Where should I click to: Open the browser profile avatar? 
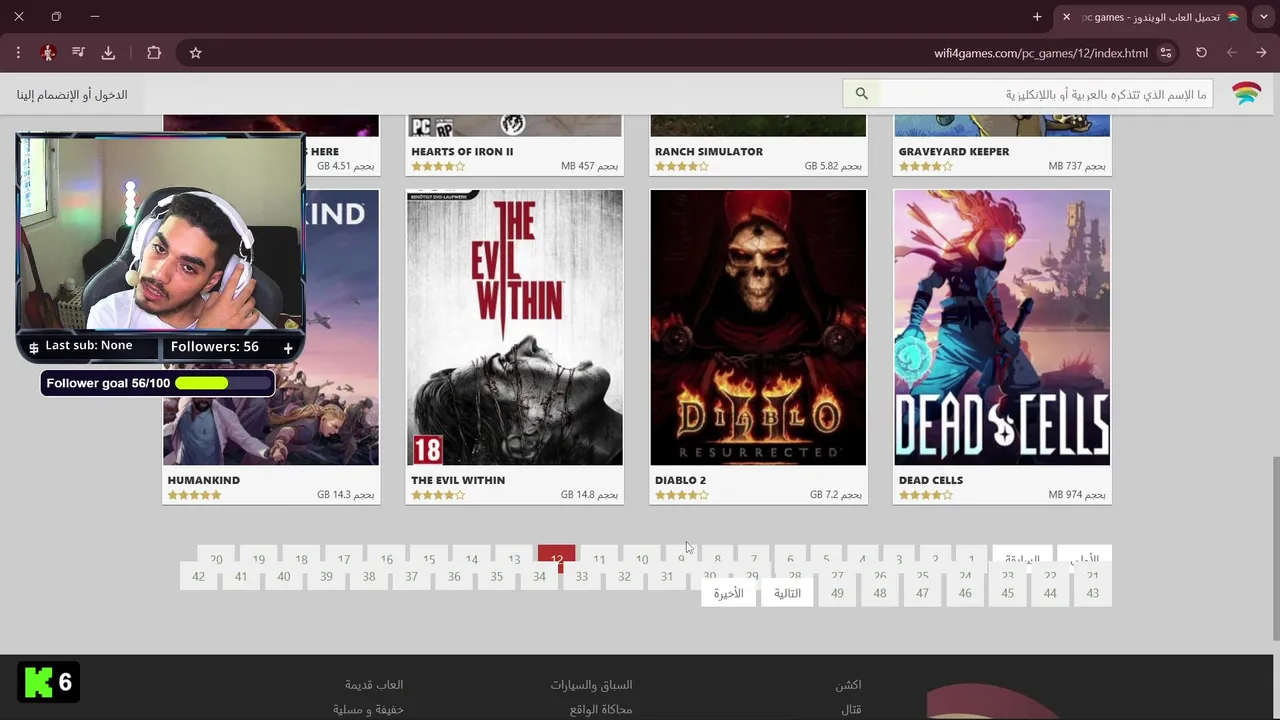48,53
